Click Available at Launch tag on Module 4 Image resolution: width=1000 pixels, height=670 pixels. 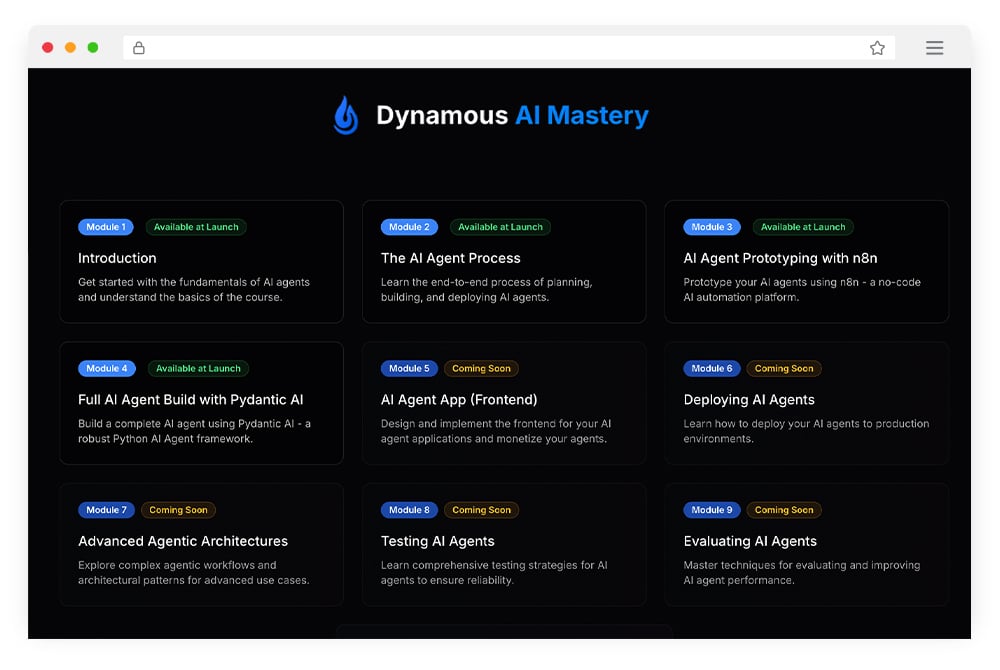[x=198, y=368]
